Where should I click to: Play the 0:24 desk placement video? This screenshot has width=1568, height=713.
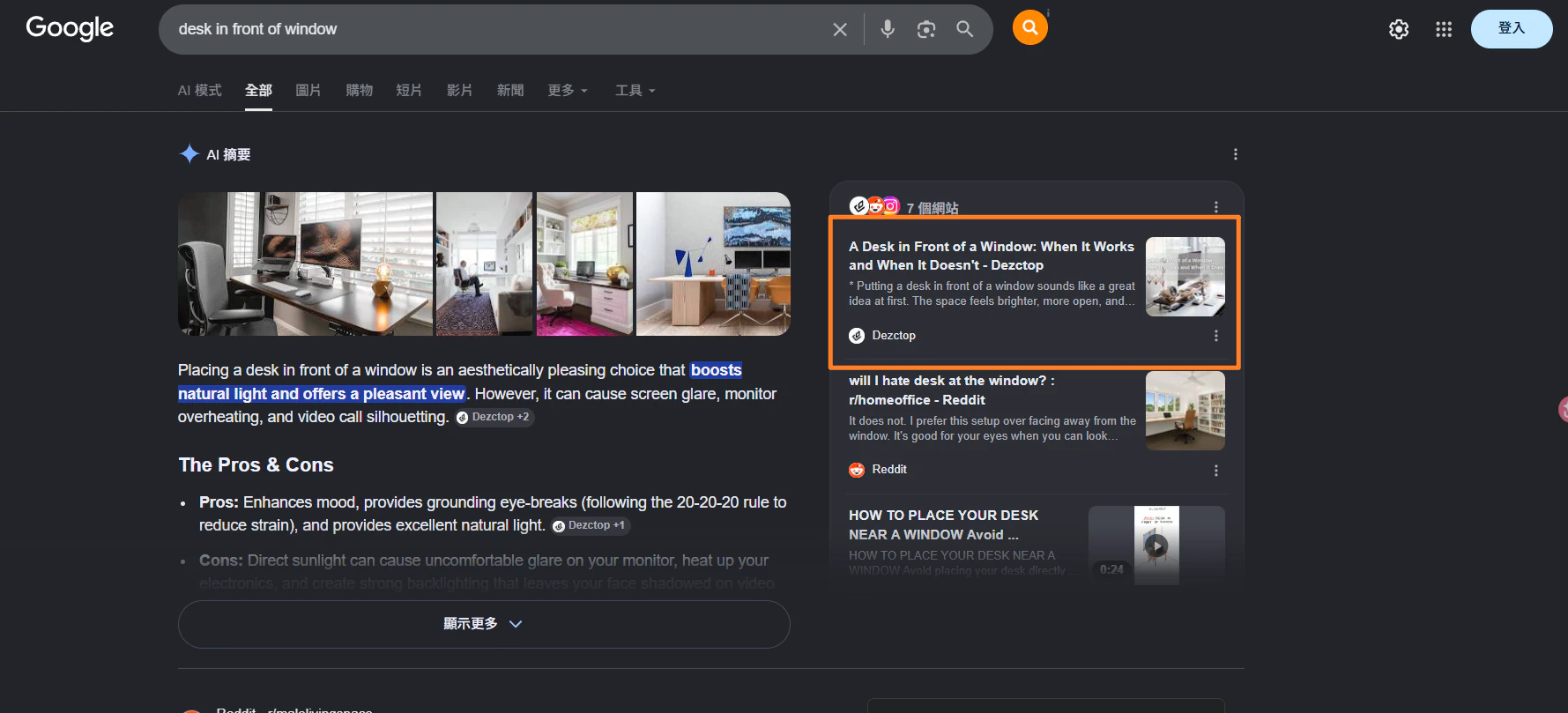[x=1156, y=546]
